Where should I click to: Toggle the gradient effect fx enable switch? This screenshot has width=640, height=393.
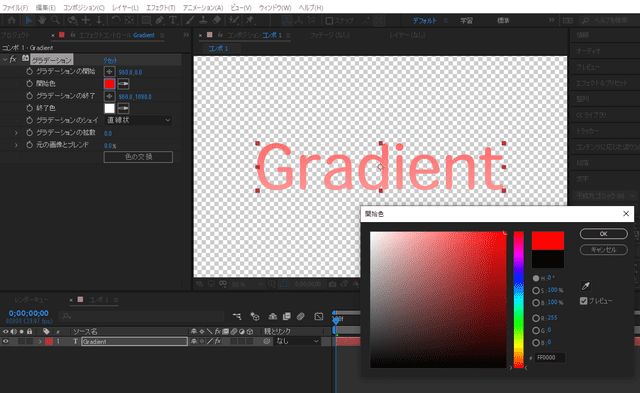[x=13, y=60]
